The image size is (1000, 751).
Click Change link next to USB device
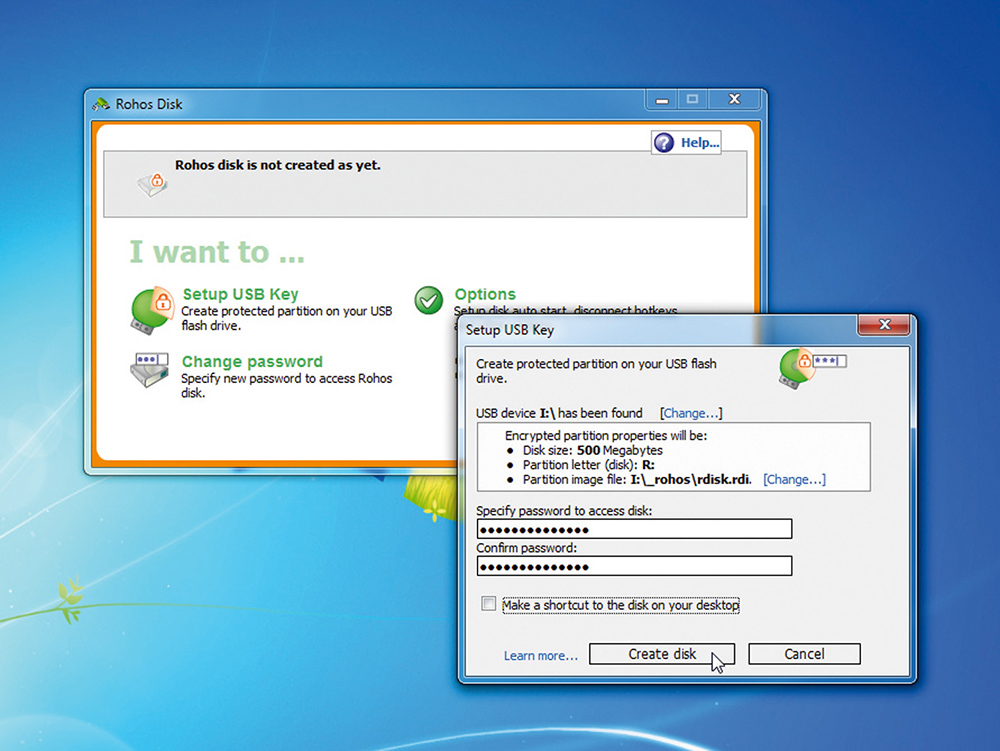[x=691, y=413]
